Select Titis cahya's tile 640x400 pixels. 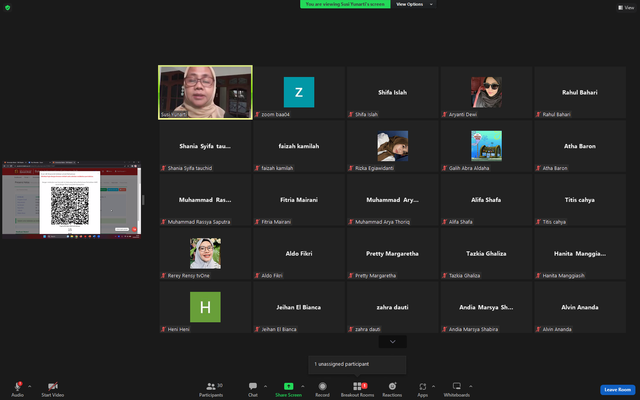tap(580, 200)
